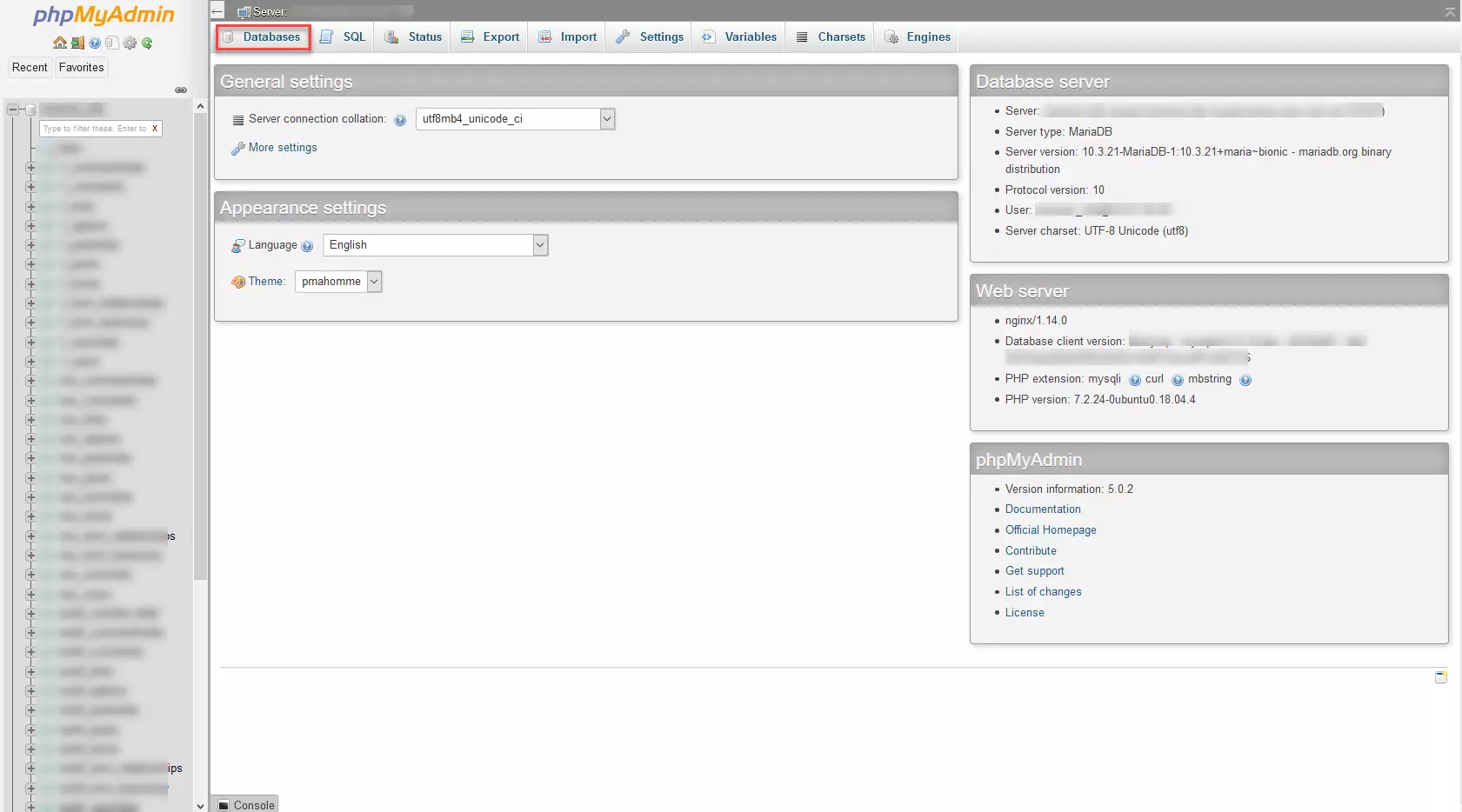Click the Theme palette icon
Viewport: 1462px width, 812px height.
[238, 282]
